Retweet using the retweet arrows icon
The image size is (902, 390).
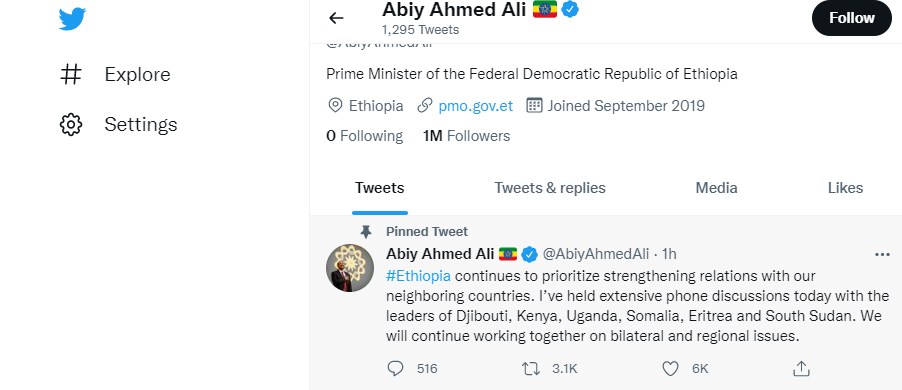[x=530, y=368]
